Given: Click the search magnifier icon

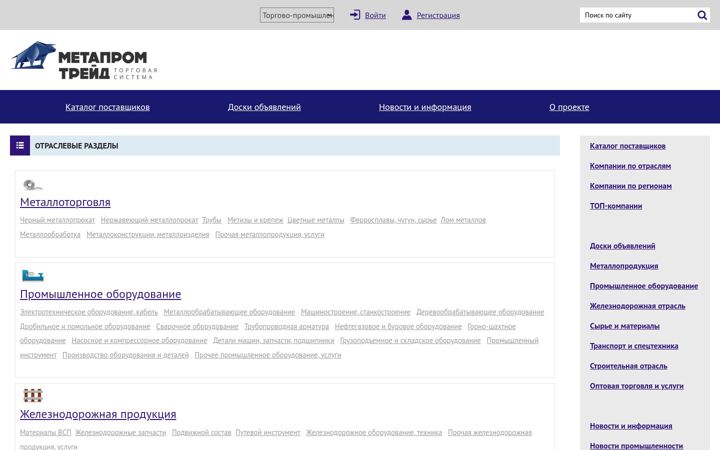Looking at the screenshot, I should point(702,15).
